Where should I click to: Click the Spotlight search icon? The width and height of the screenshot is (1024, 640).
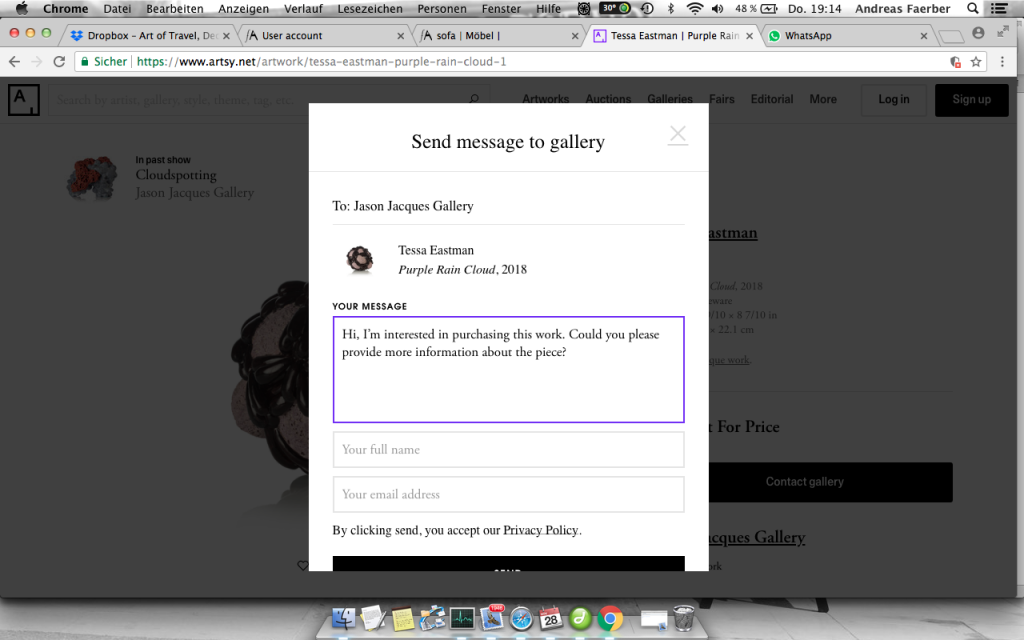[x=973, y=9]
